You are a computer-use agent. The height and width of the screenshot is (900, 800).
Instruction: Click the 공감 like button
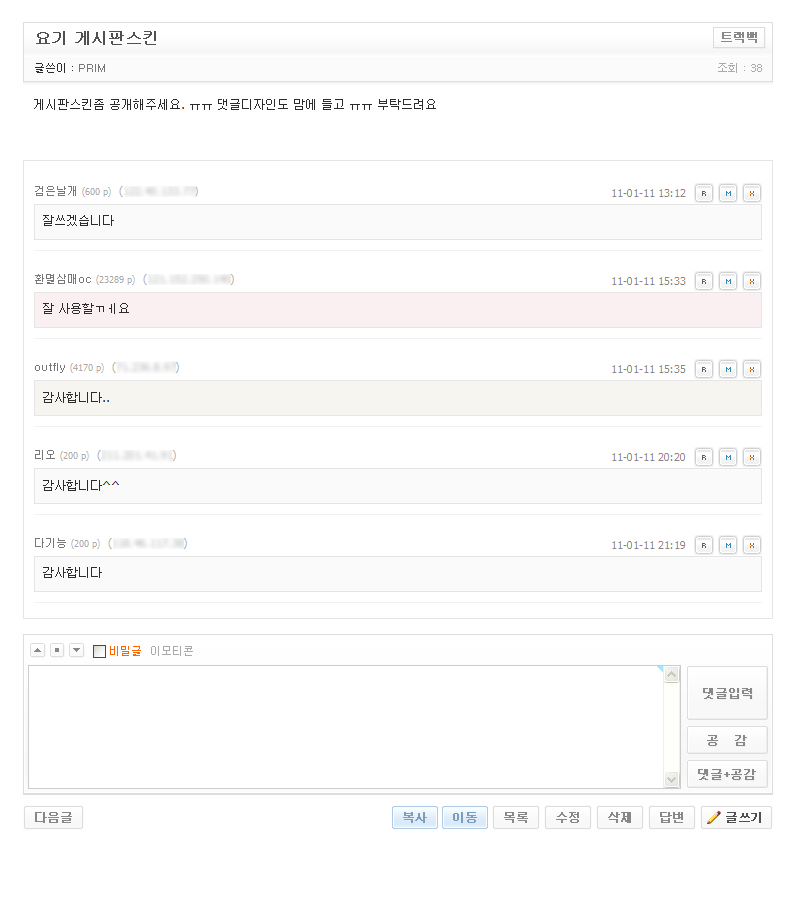point(727,740)
